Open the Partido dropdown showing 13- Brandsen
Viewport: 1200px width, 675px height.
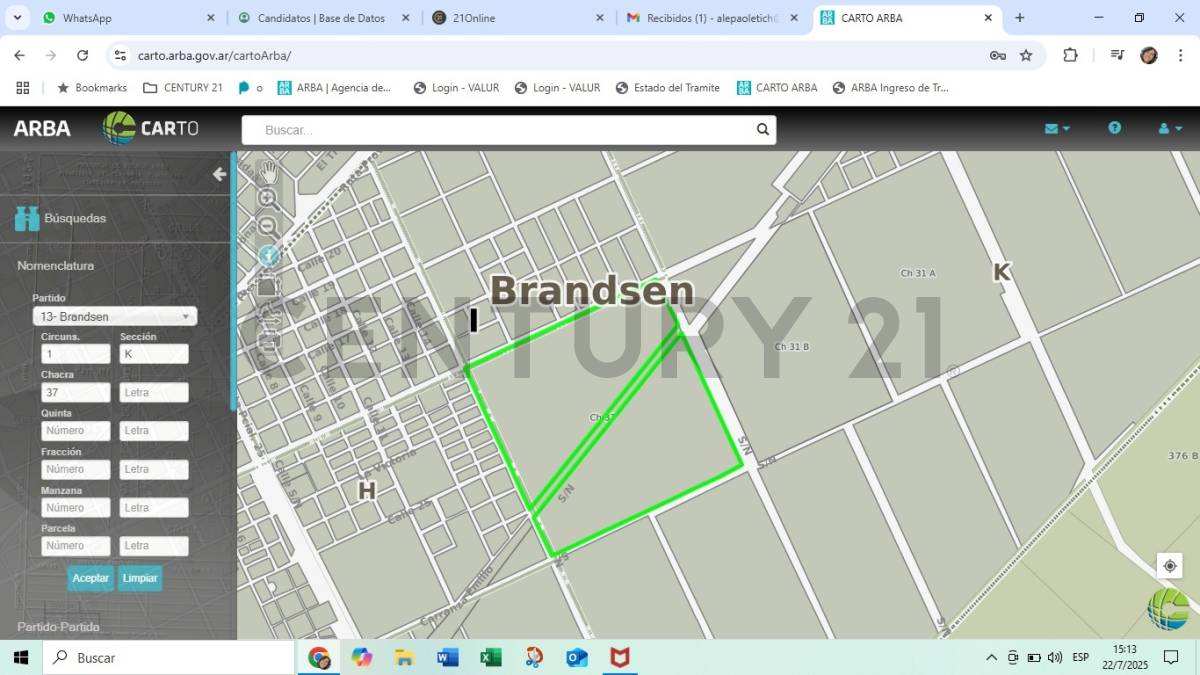pyautogui.click(x=114, y=316)
